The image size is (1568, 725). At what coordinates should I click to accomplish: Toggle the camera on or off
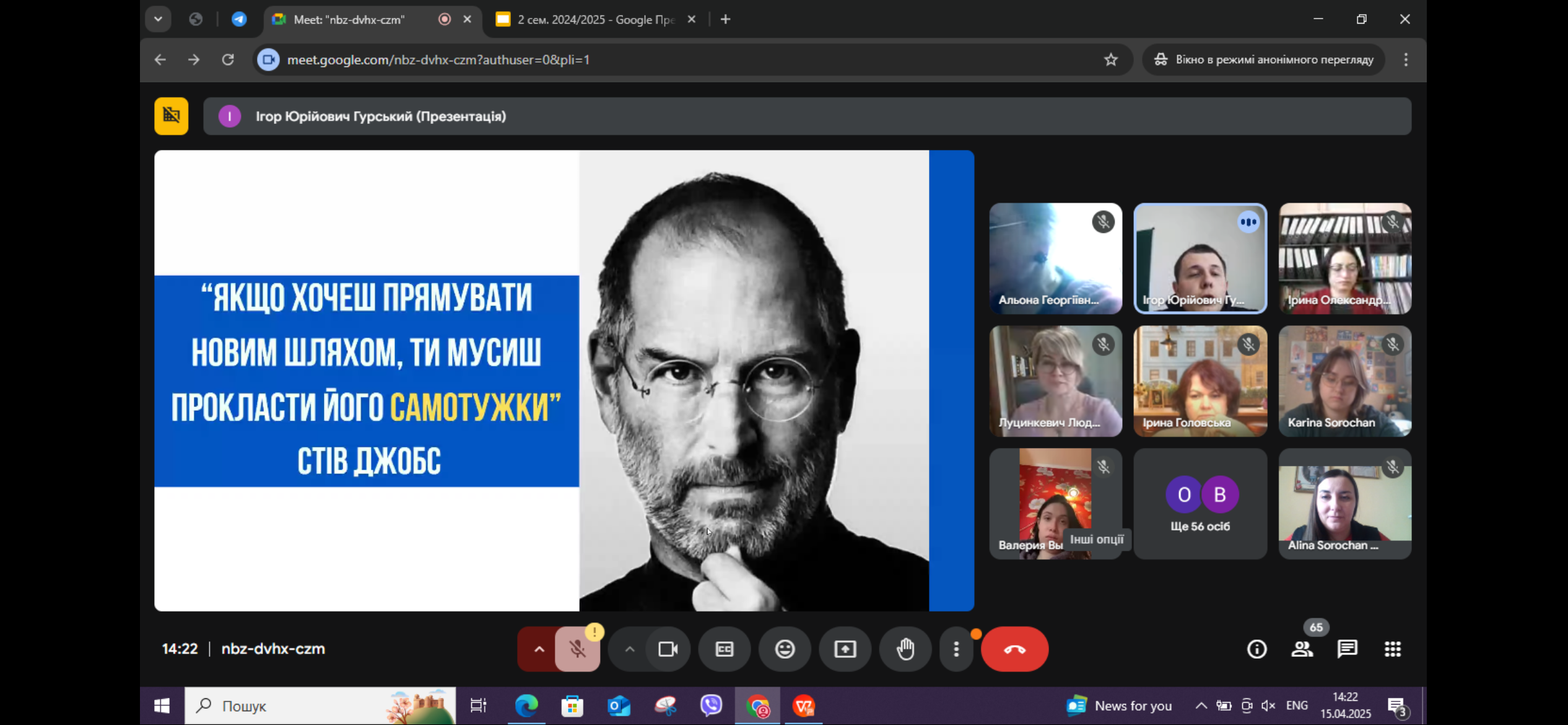point(668,649)
